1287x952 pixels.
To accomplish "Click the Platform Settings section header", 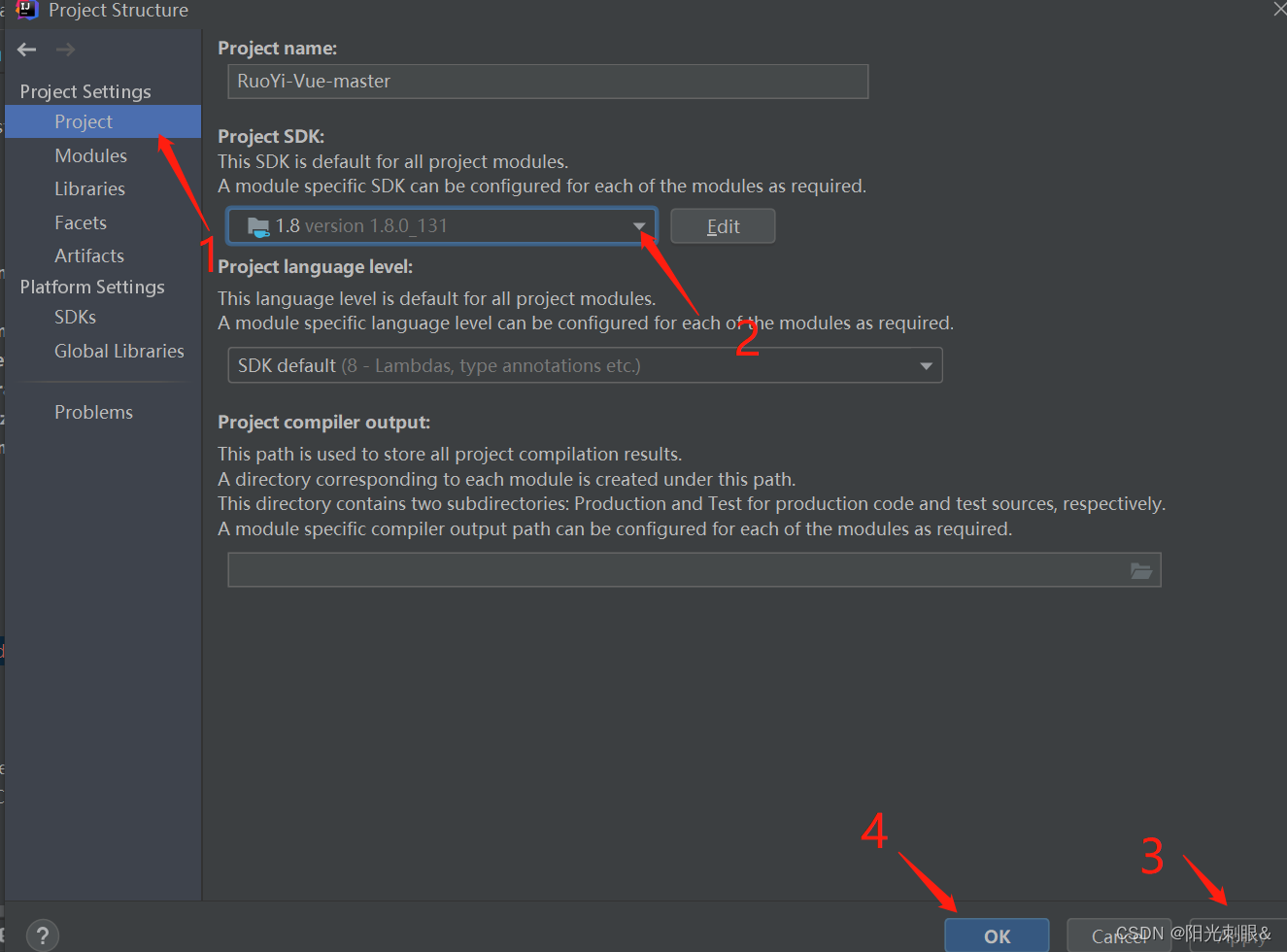I will [x=92, y=287].
